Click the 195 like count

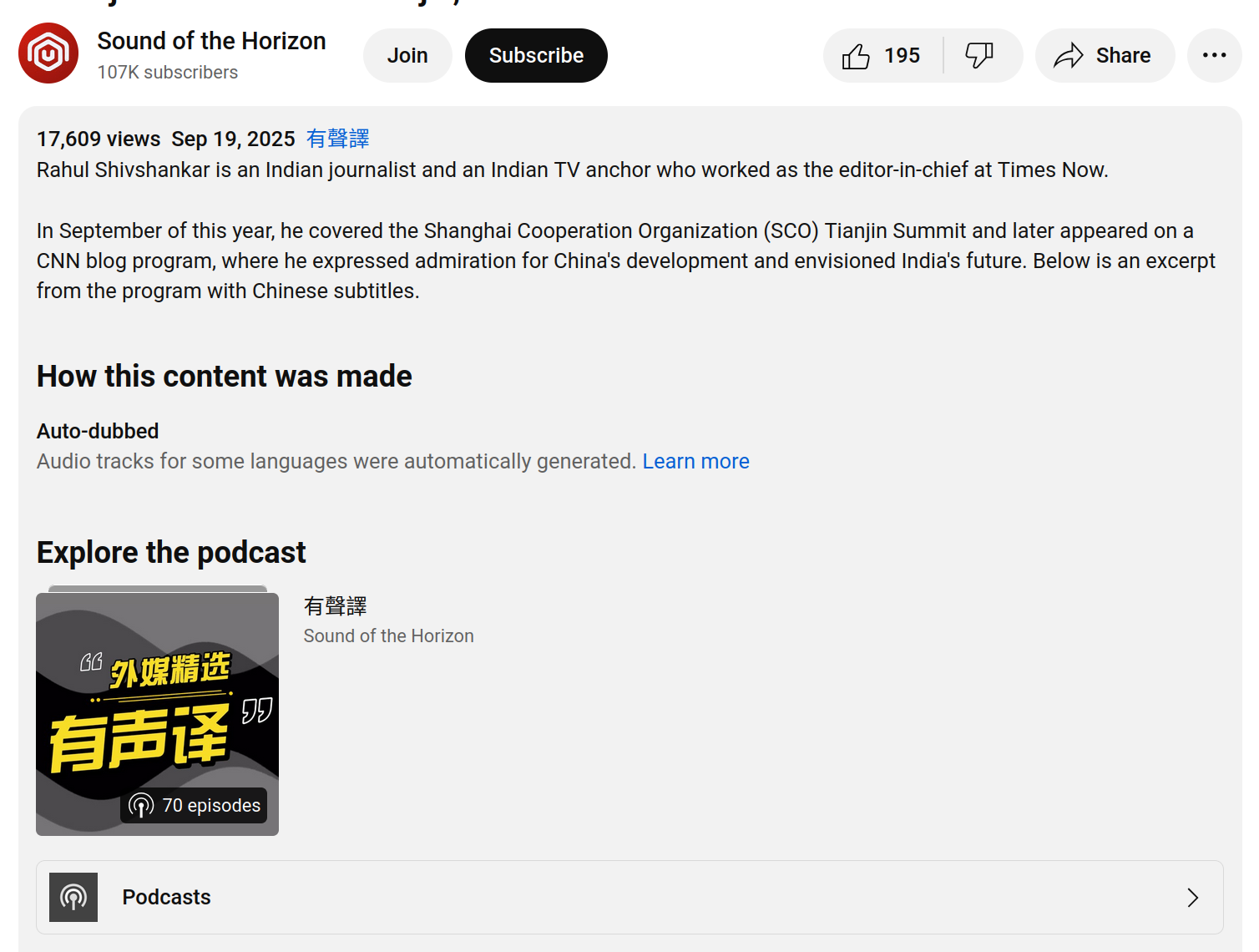[902, 56]
